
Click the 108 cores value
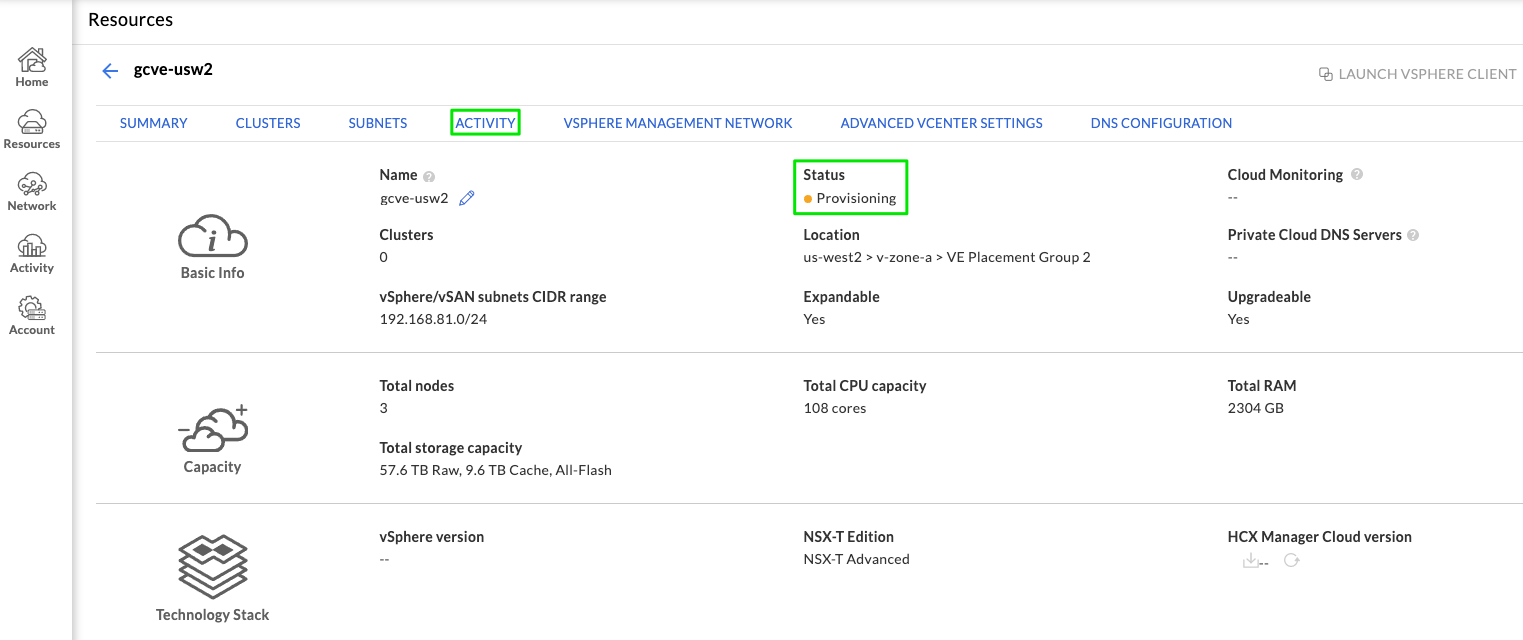pos(835,408)
